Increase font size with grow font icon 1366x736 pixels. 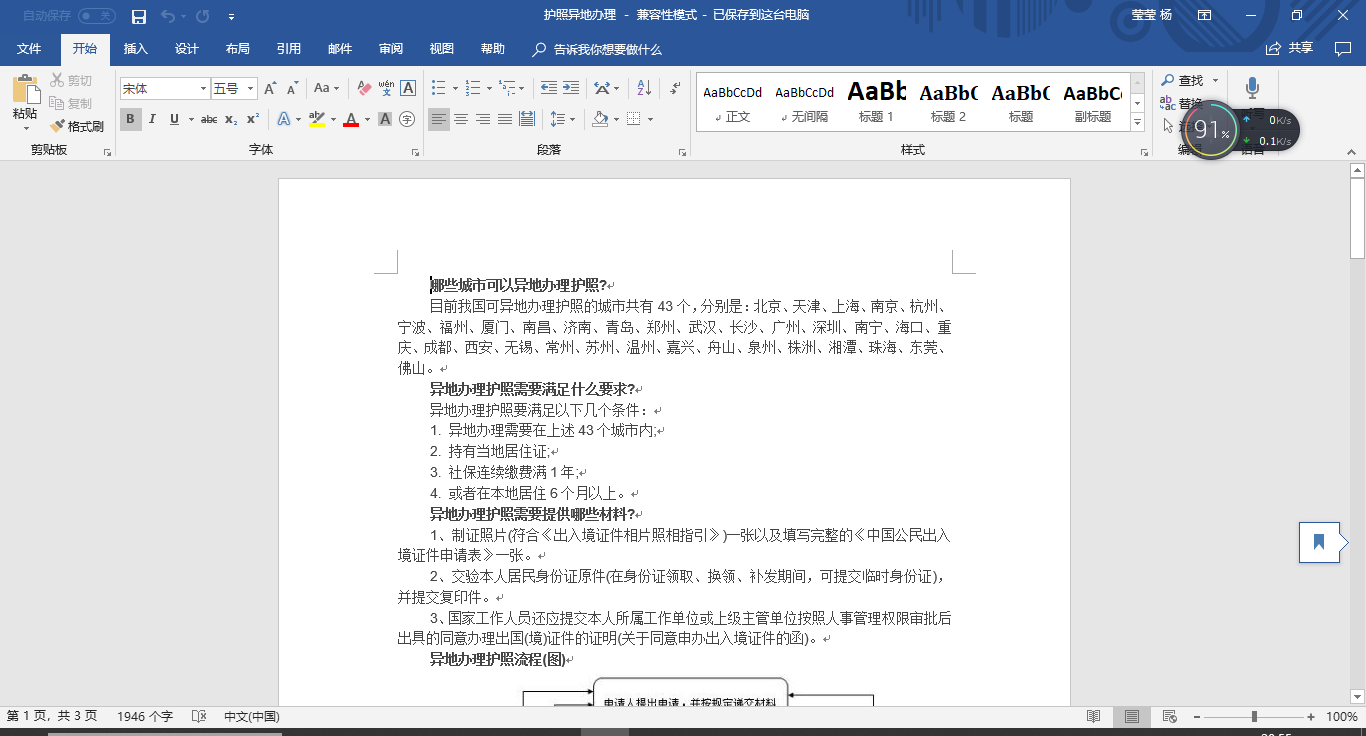tap(270, 89)
